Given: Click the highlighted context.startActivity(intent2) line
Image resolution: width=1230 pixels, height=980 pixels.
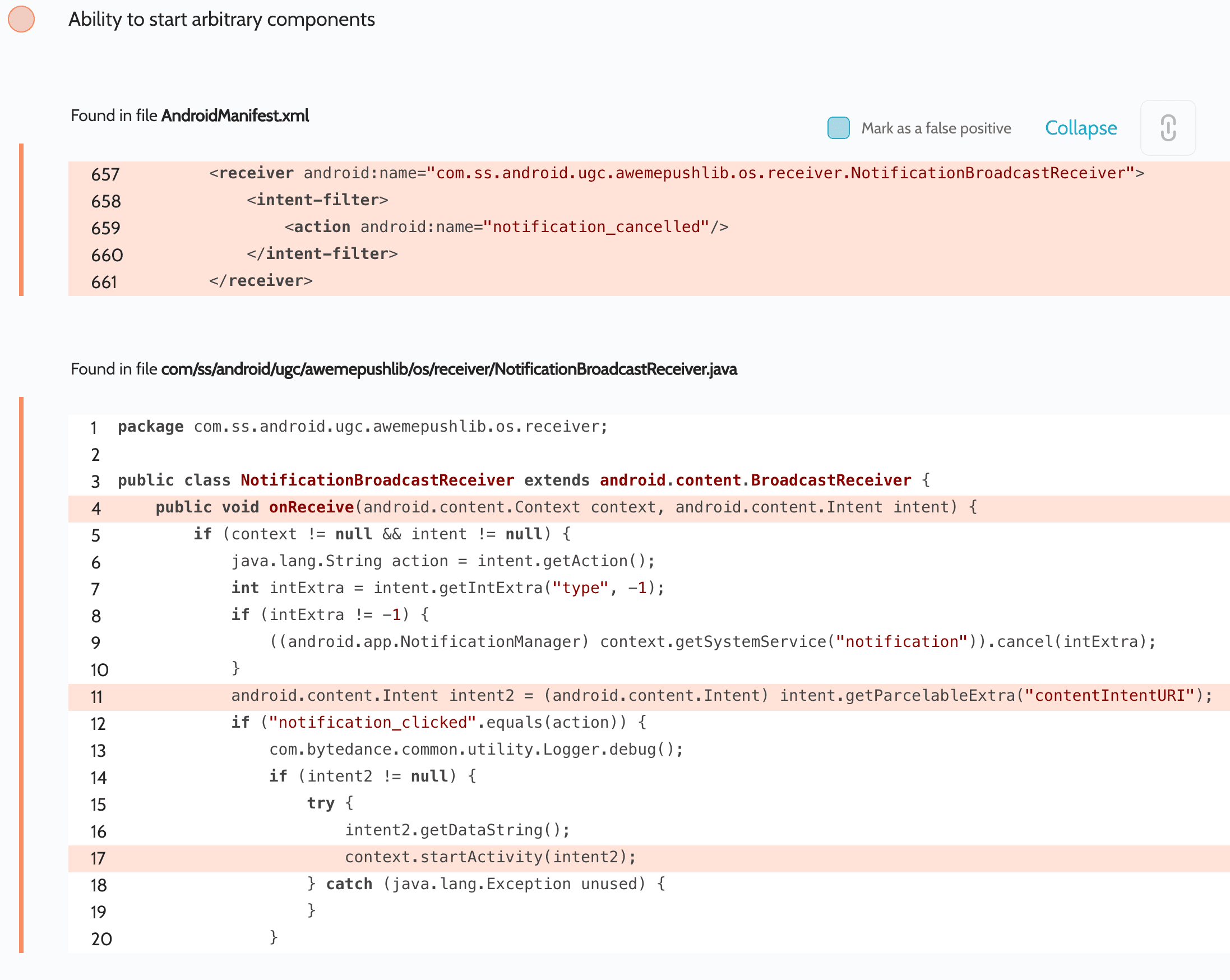Looking at the screenshot, I should (490, 857).
